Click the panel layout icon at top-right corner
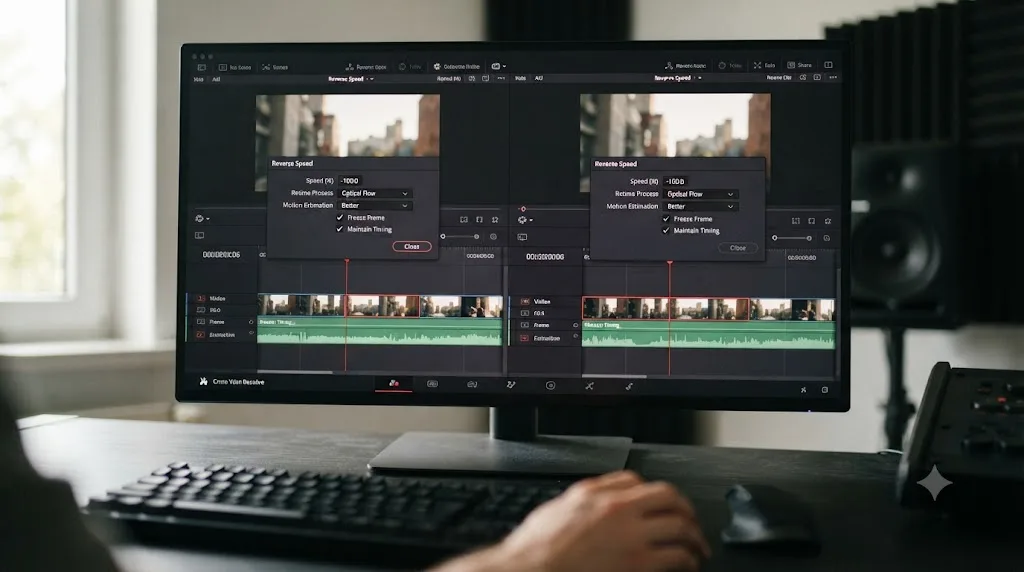Viewport: 1024px width, 572px height. [x=828, y=65]
